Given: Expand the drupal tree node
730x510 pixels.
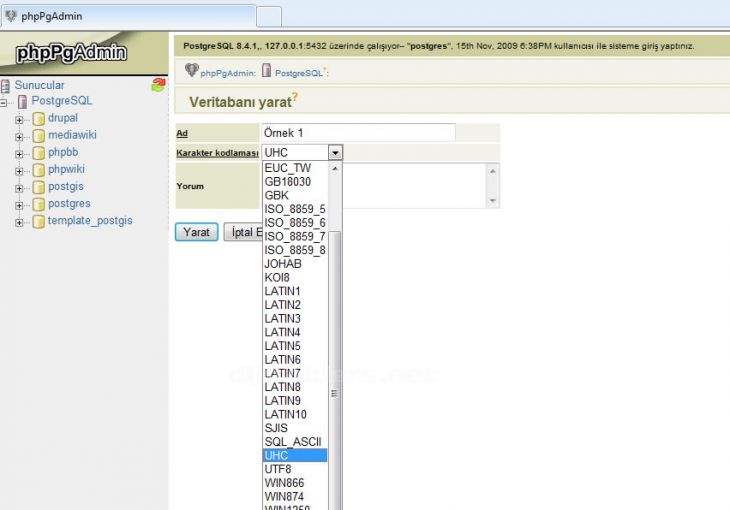Looking at the screenshot, I should click(19, 120).
